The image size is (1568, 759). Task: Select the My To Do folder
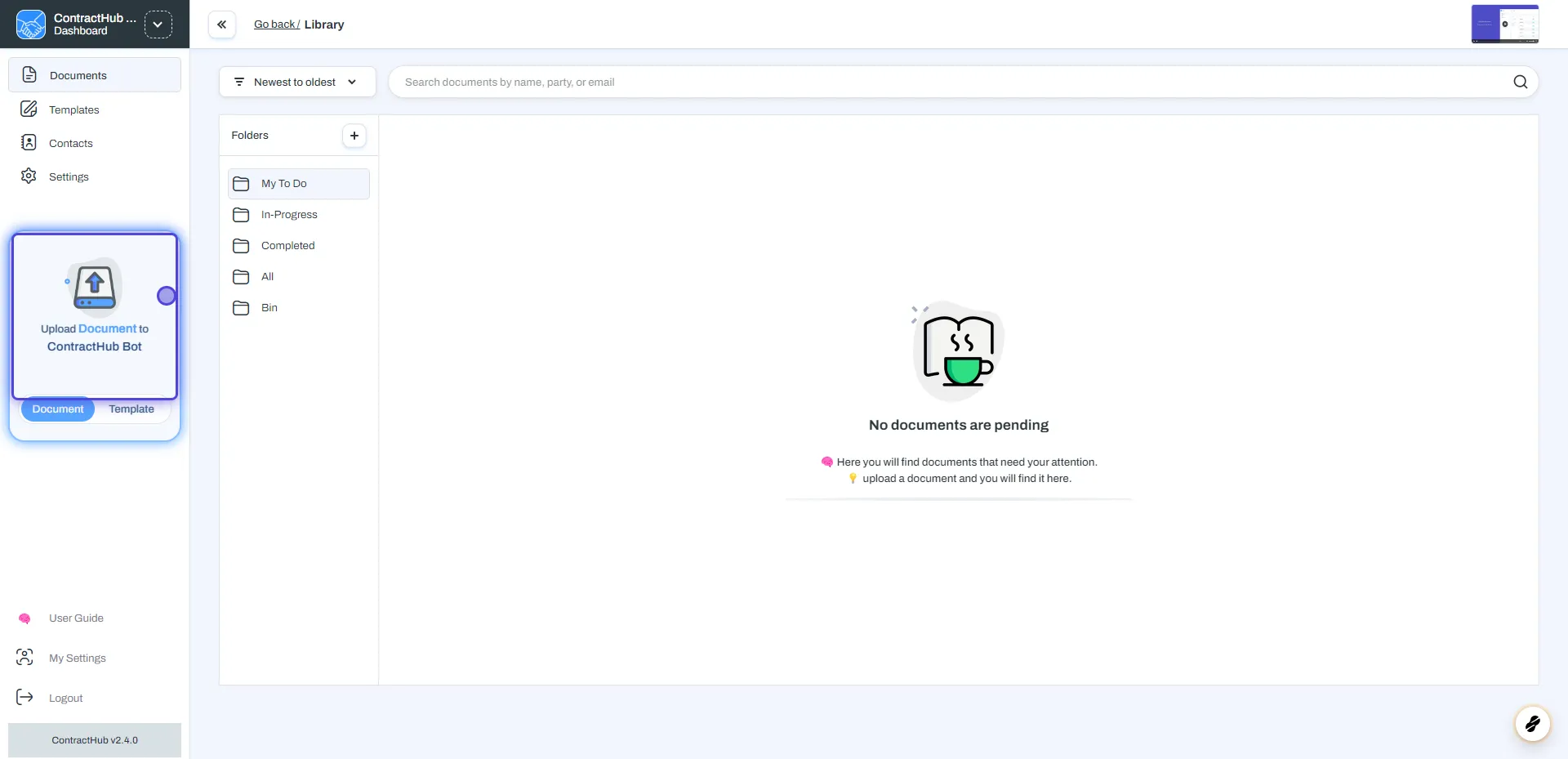(x=299, y=184)
